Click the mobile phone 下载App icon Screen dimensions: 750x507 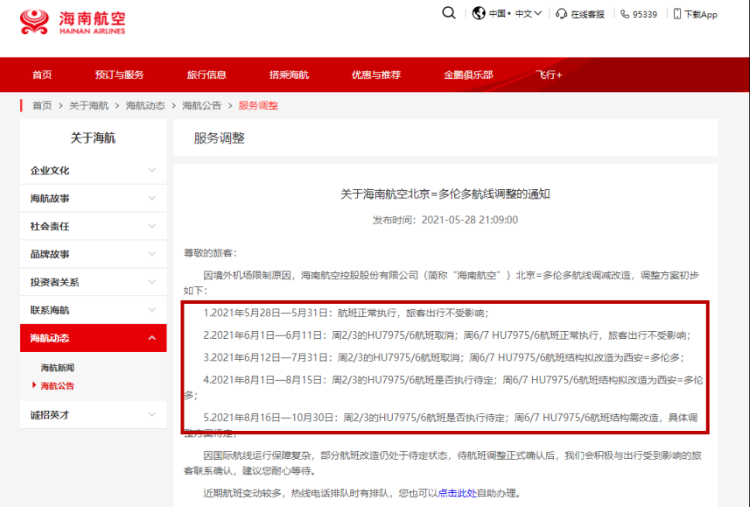pyautogui.click(x=677, y=14)
